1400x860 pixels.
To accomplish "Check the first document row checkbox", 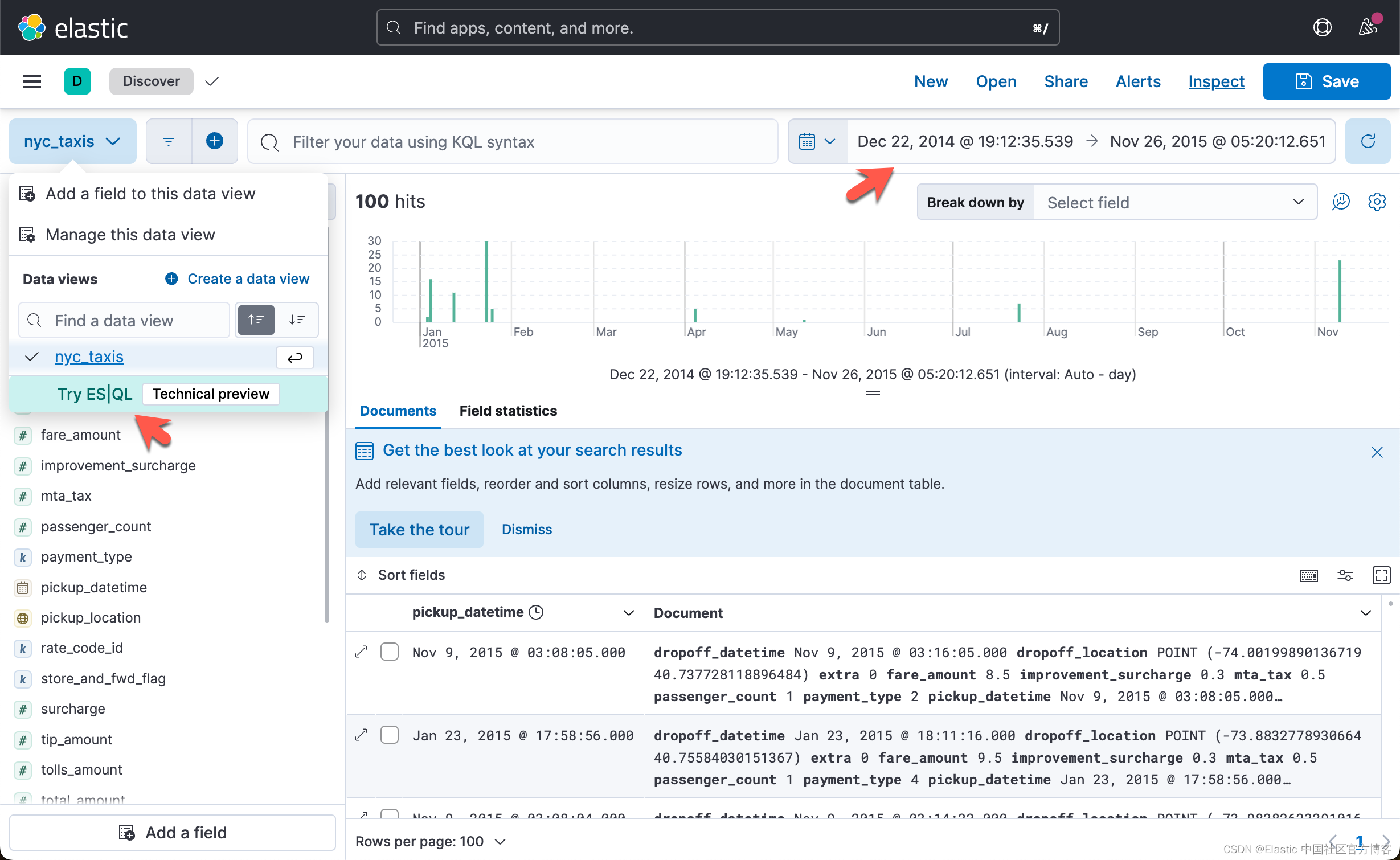I will [x=390, y=651].
